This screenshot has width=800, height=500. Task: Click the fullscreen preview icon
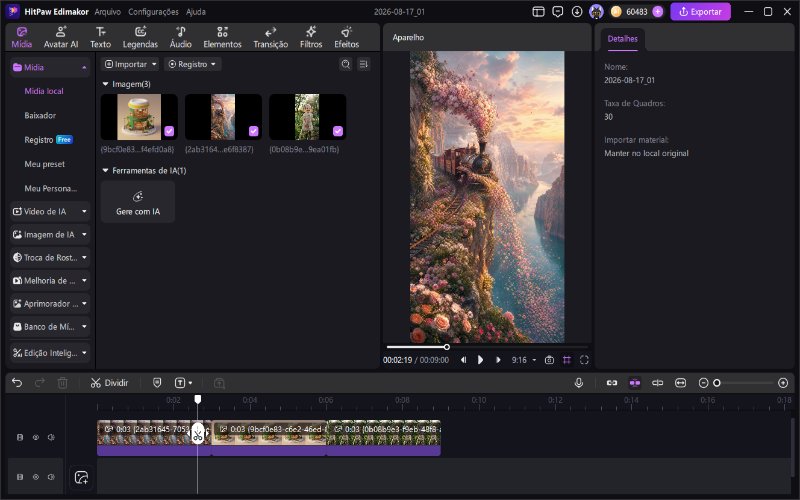584,360
